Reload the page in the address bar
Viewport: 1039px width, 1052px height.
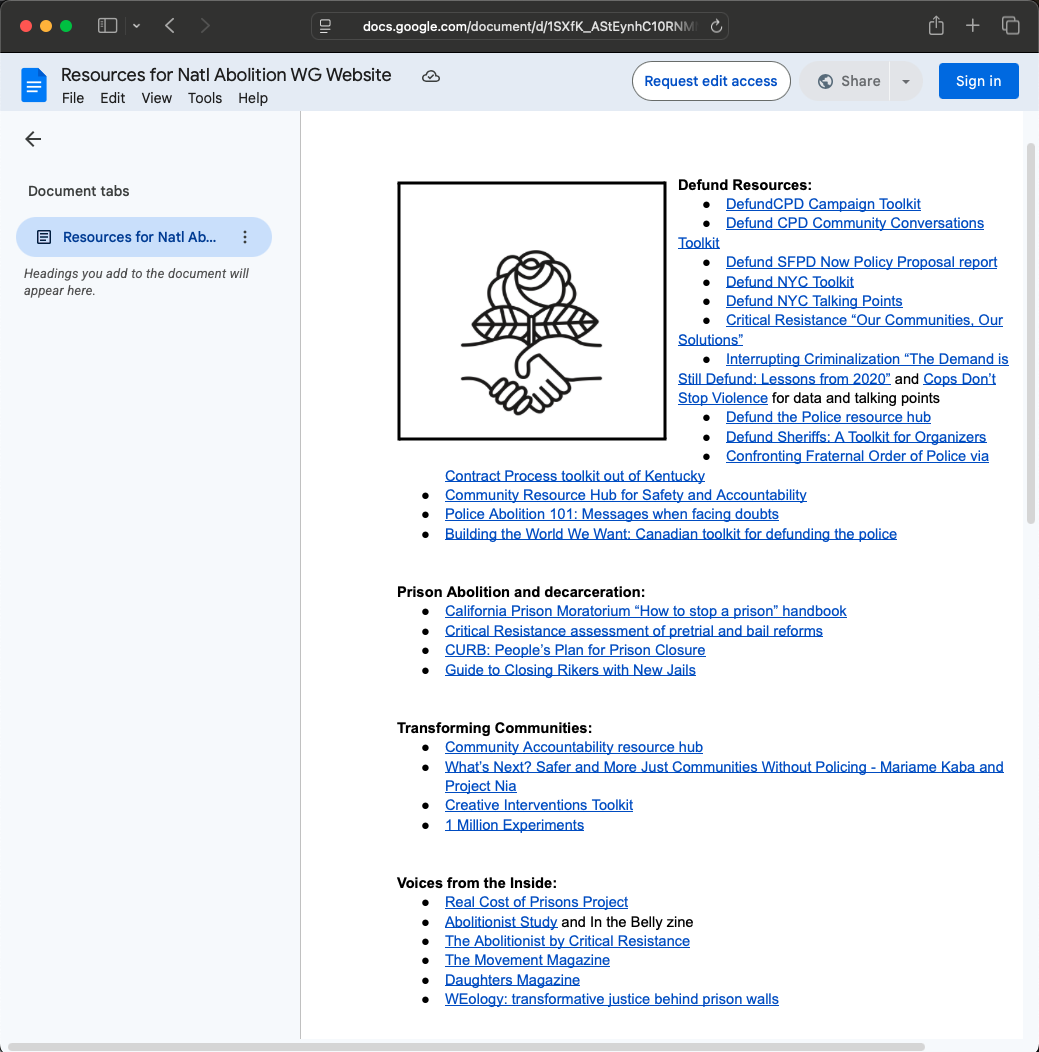coord(716,27)
